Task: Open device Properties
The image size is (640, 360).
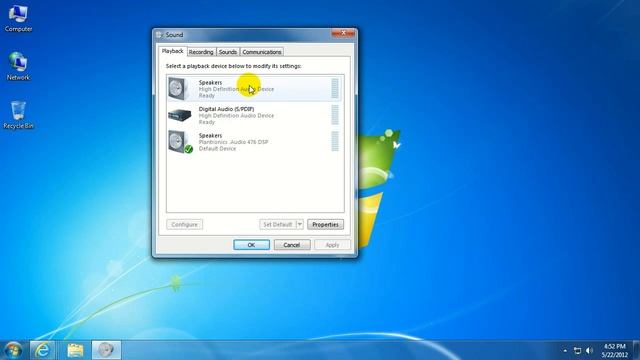Action: point(325,224)
